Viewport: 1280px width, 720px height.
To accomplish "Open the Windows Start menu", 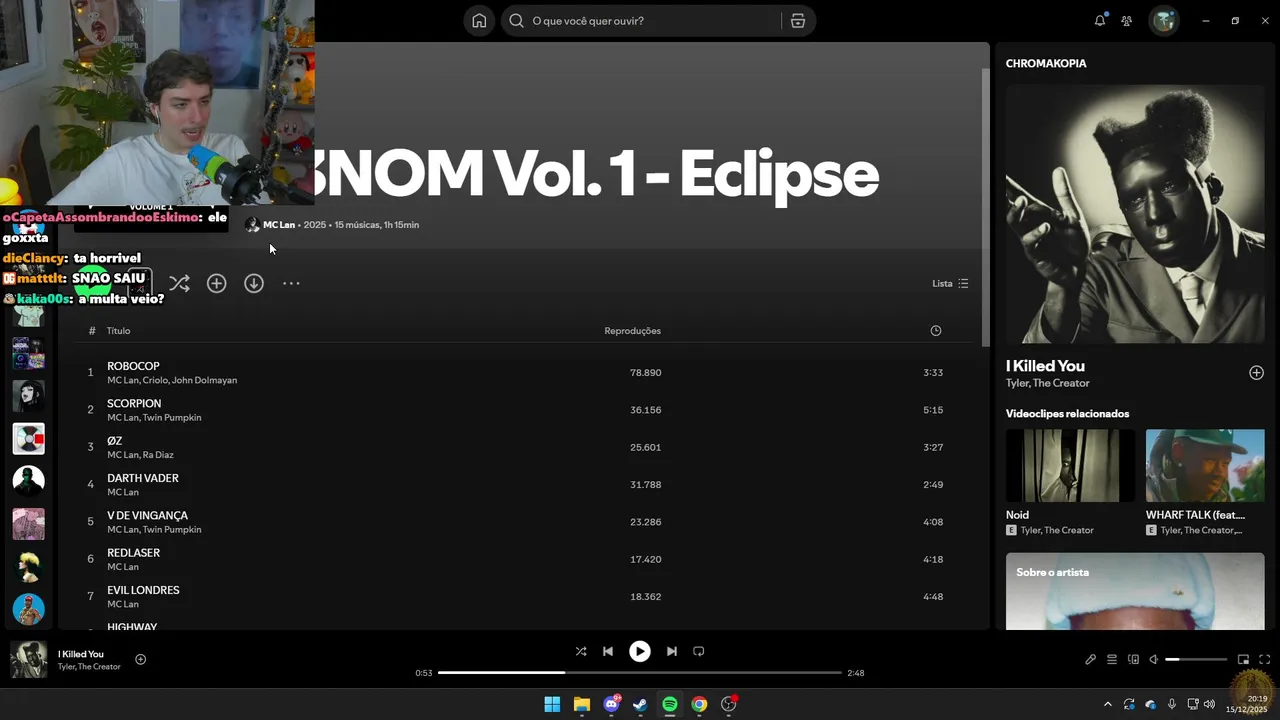I will (552, 704).
